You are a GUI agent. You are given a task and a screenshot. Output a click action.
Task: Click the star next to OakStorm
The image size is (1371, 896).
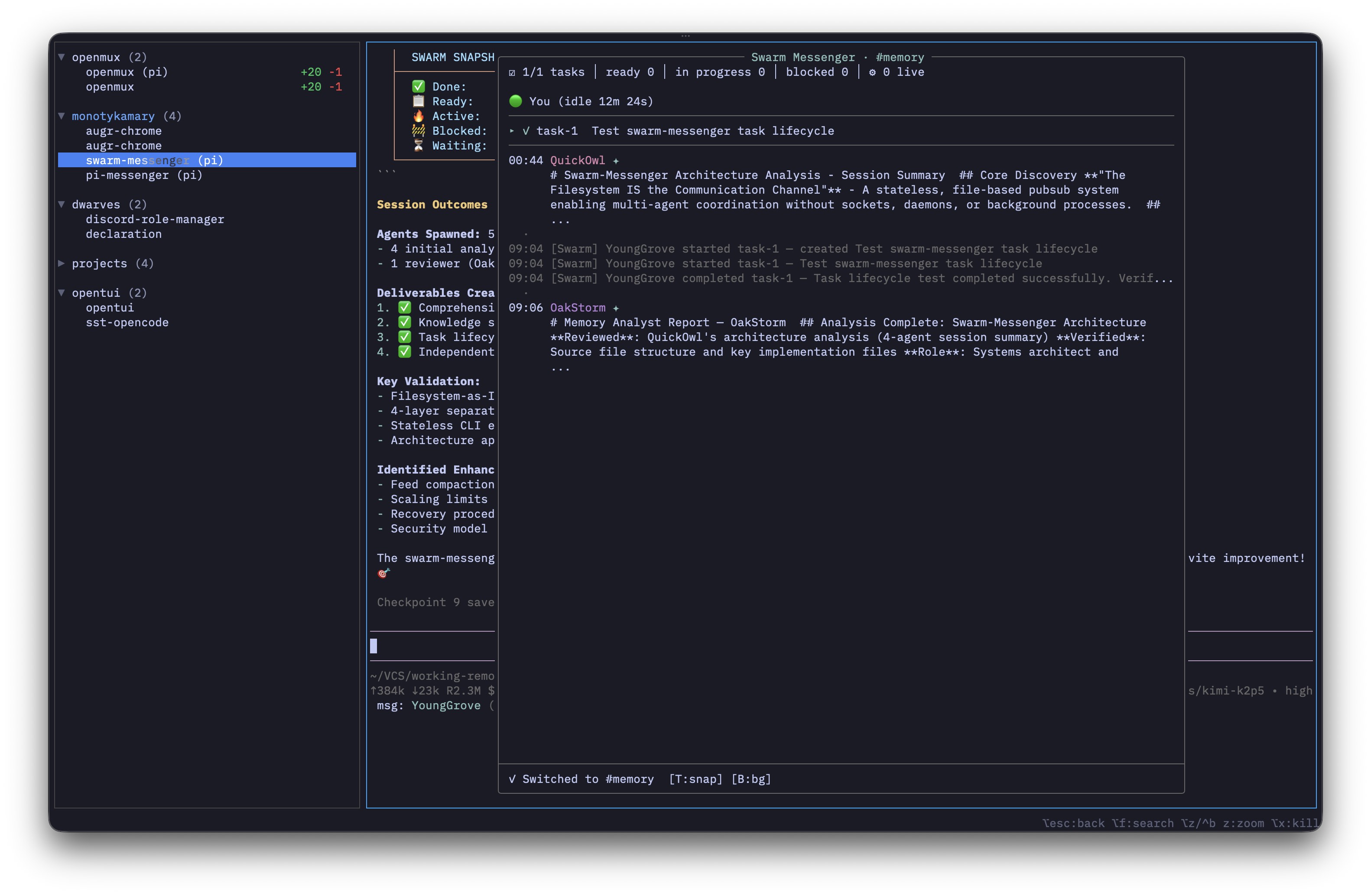pyautogui.click(x=616, y=308)
